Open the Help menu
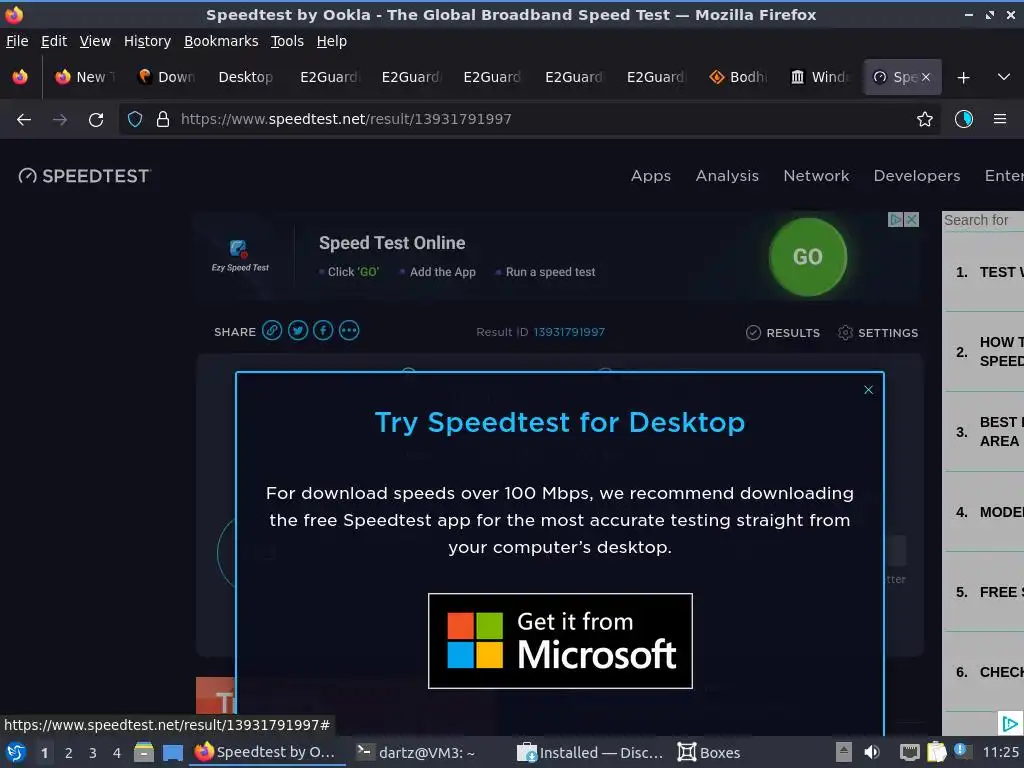This screenshot has width=1024, height=768. [x=332, y=41]
